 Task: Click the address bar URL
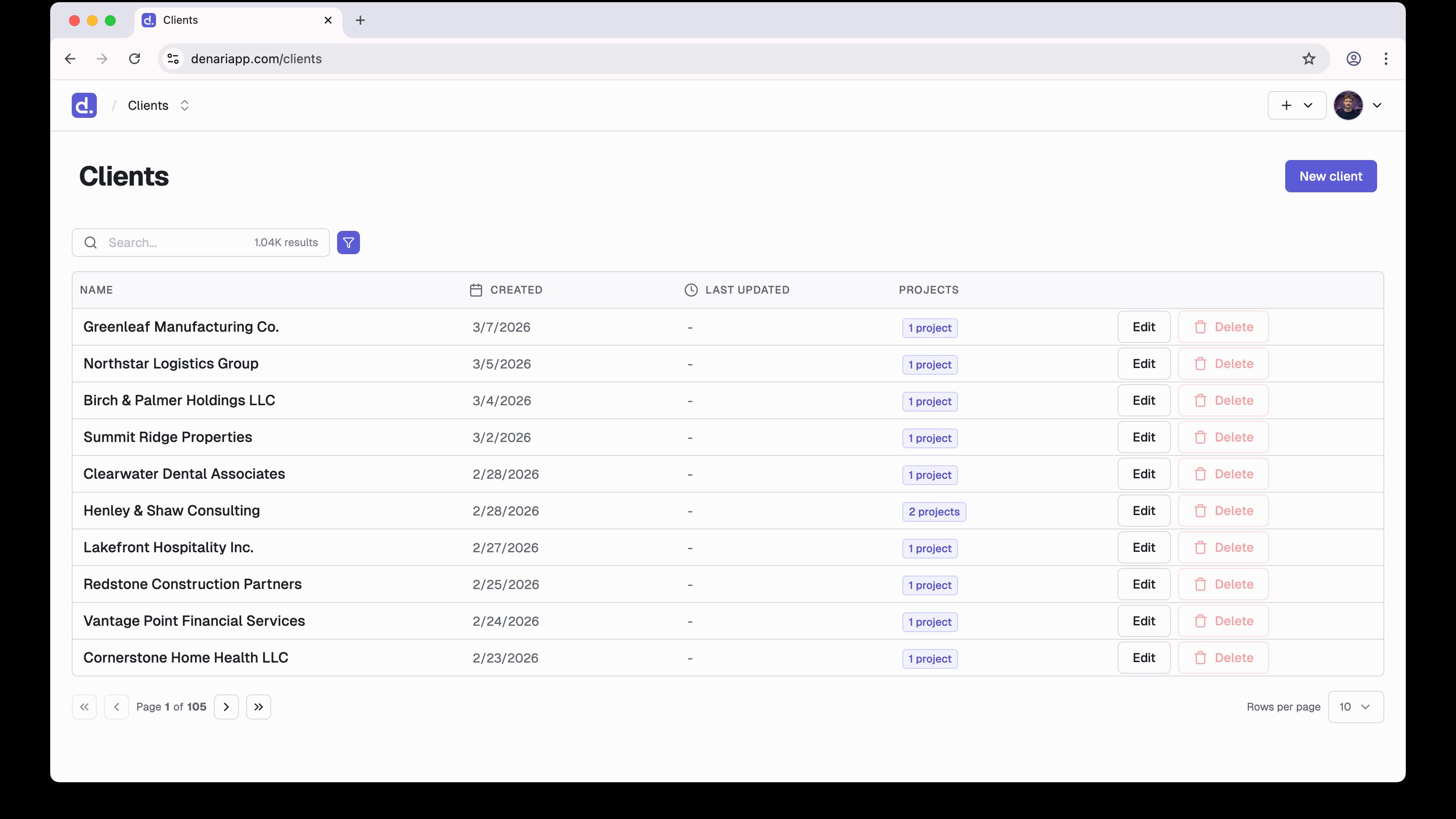click(256, 59)
